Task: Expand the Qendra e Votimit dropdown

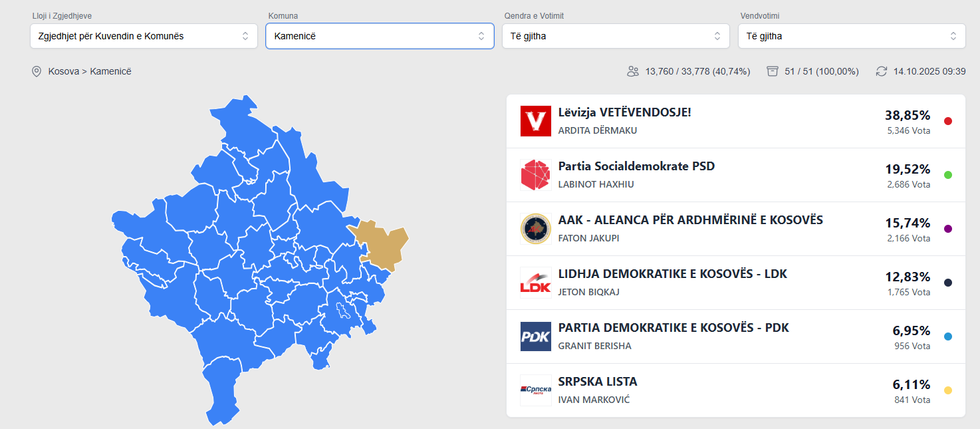Action: click(x=615, y=36)
